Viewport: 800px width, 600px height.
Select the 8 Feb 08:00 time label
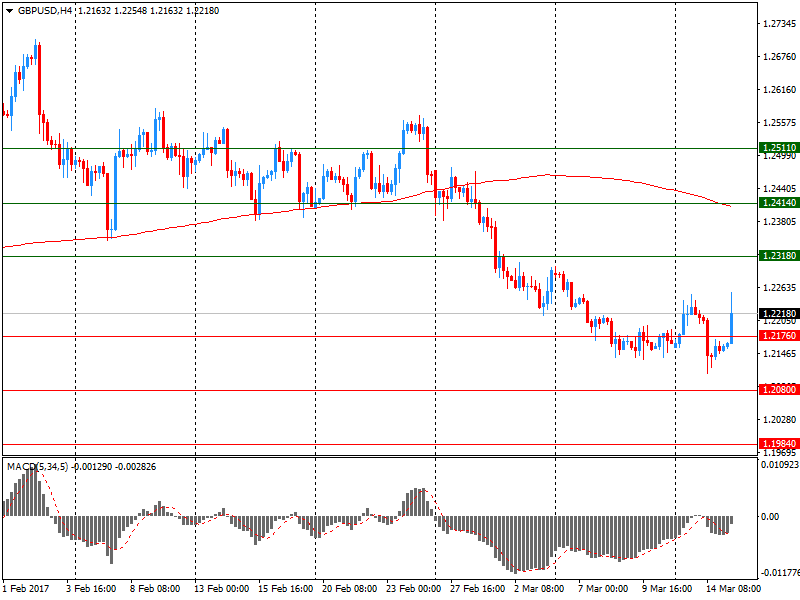155,589
